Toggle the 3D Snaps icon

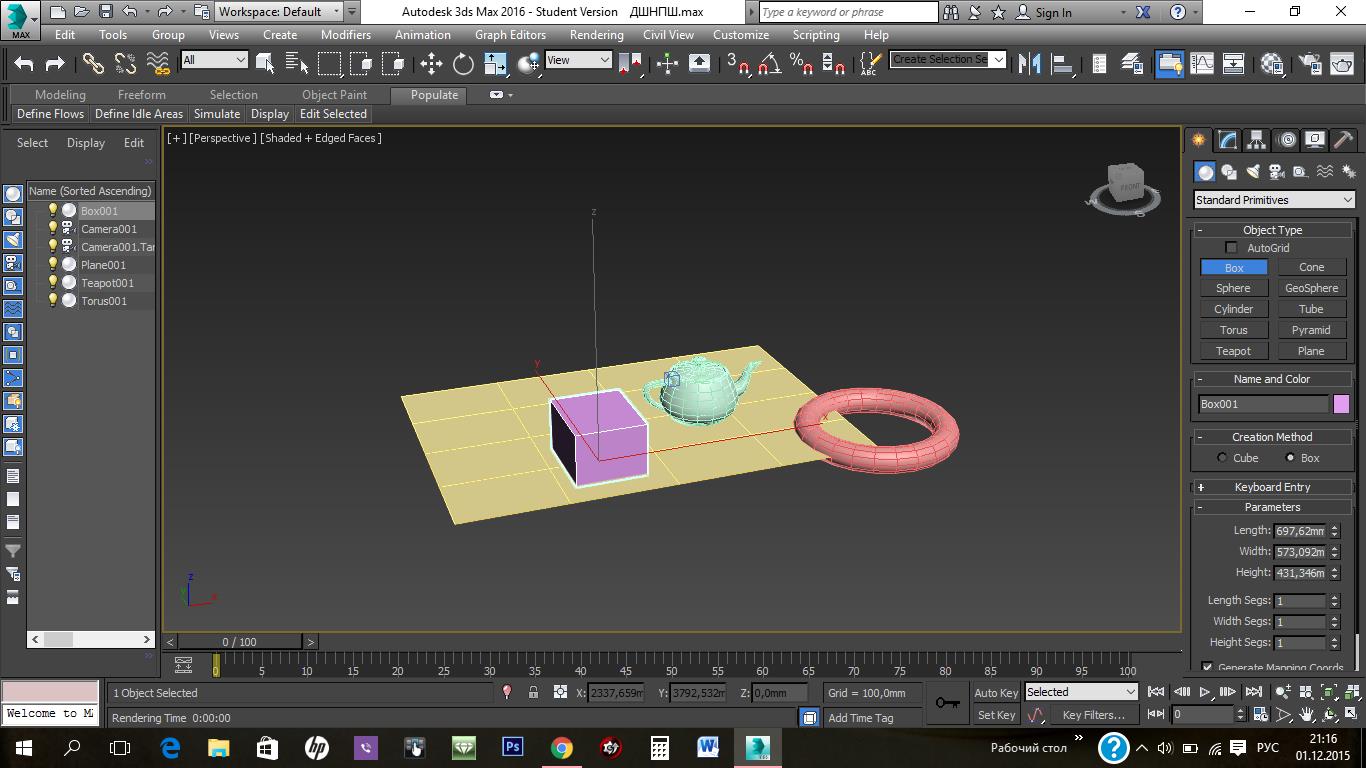pos(738,63)
